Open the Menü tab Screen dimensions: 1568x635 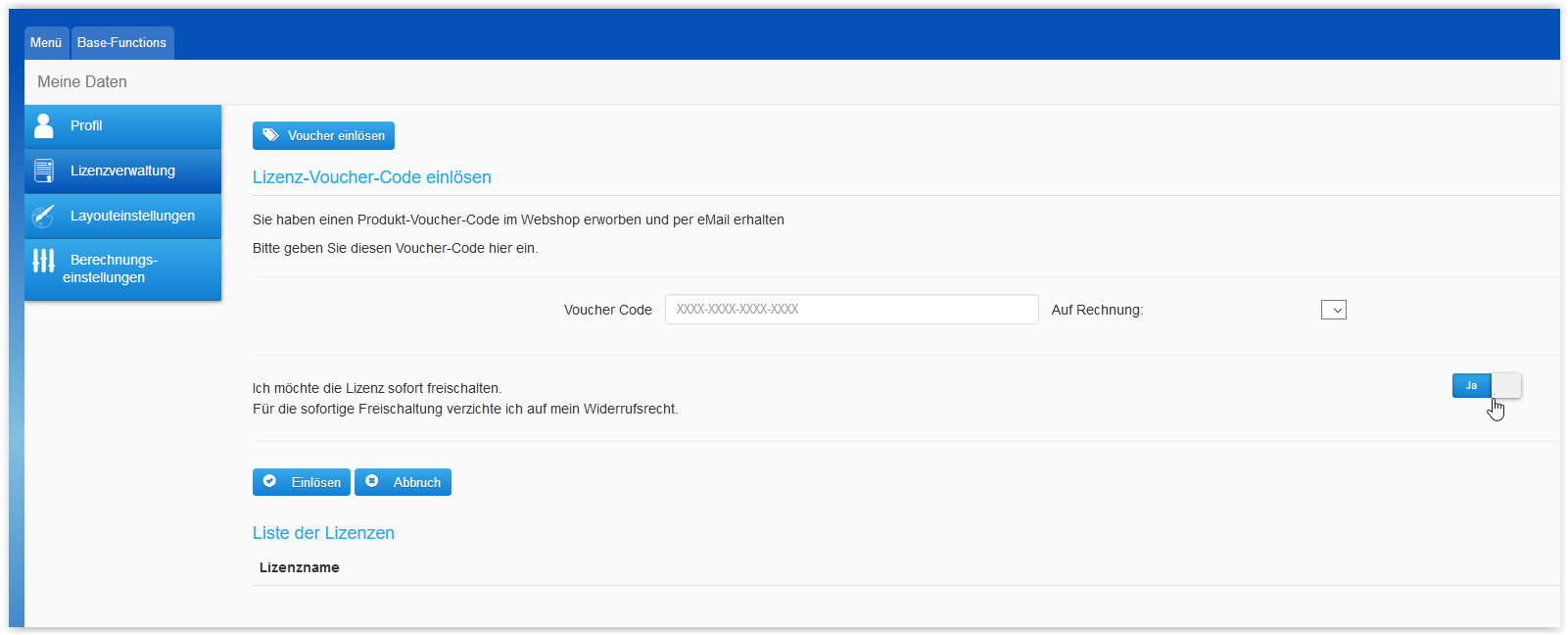point(46,43)
